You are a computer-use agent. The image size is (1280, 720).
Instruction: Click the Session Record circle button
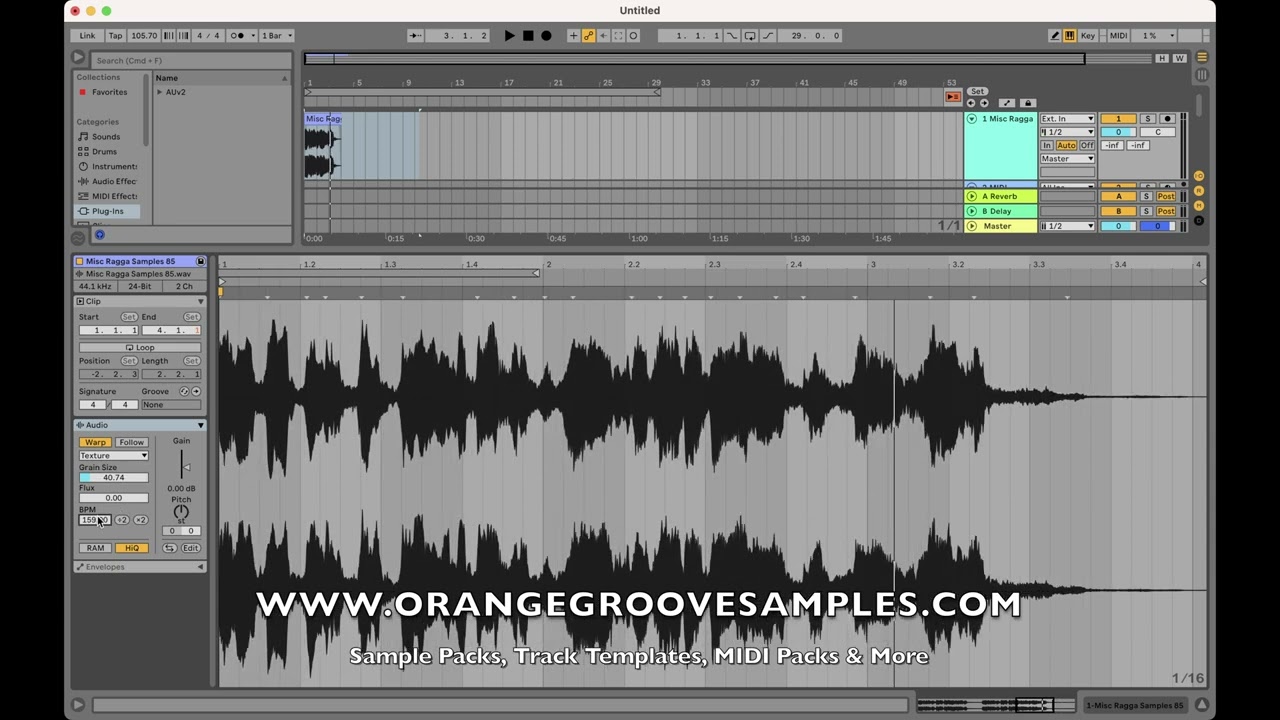tap(633, 36)
